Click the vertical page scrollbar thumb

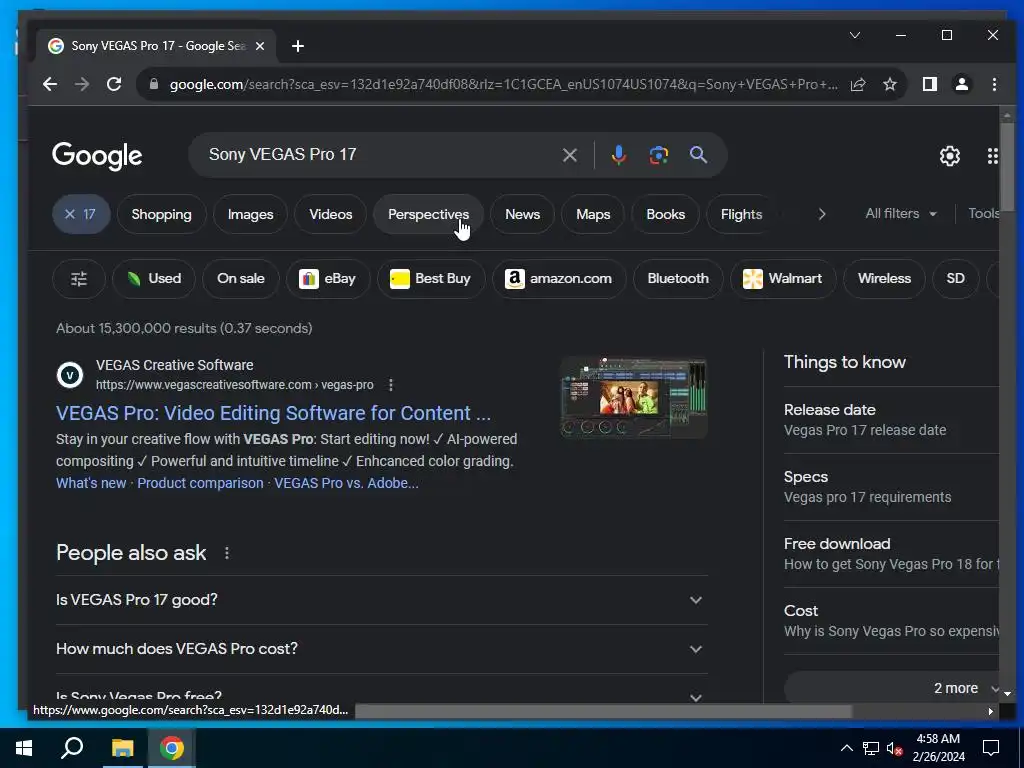click(1007, 167)
